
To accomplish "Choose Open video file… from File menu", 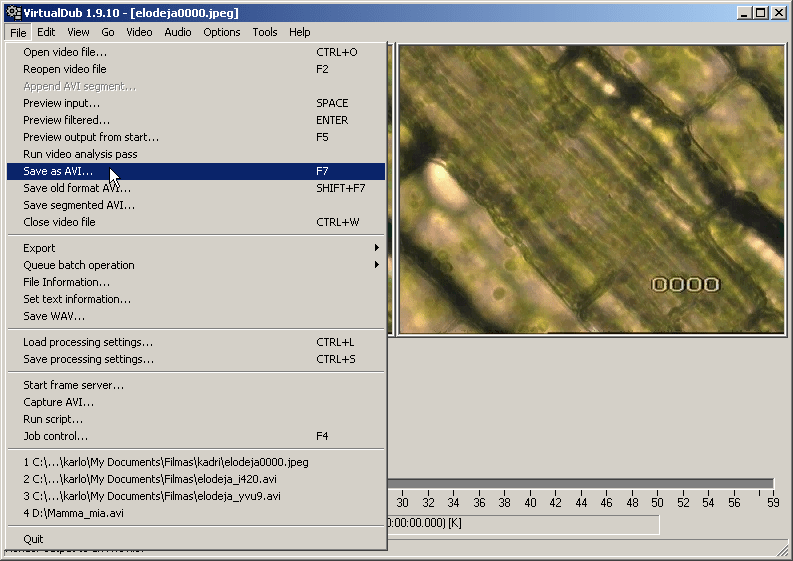I will (x=196, y=52).
